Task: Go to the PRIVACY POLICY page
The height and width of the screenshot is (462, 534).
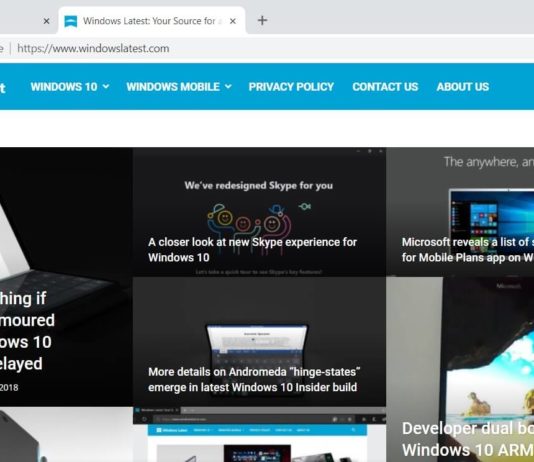Action: 291,87
